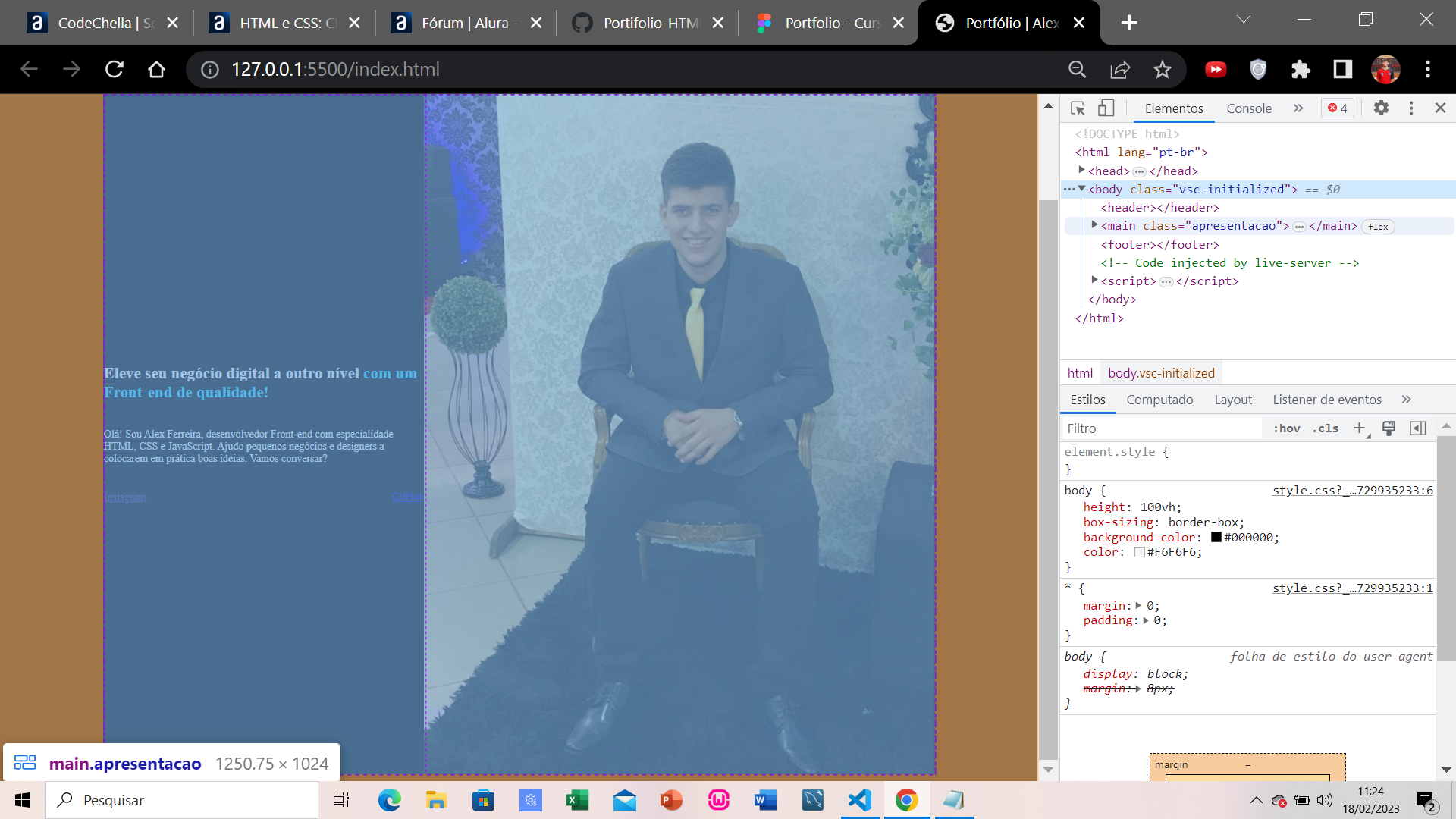Click the GitHub link on page

point(407,497)
